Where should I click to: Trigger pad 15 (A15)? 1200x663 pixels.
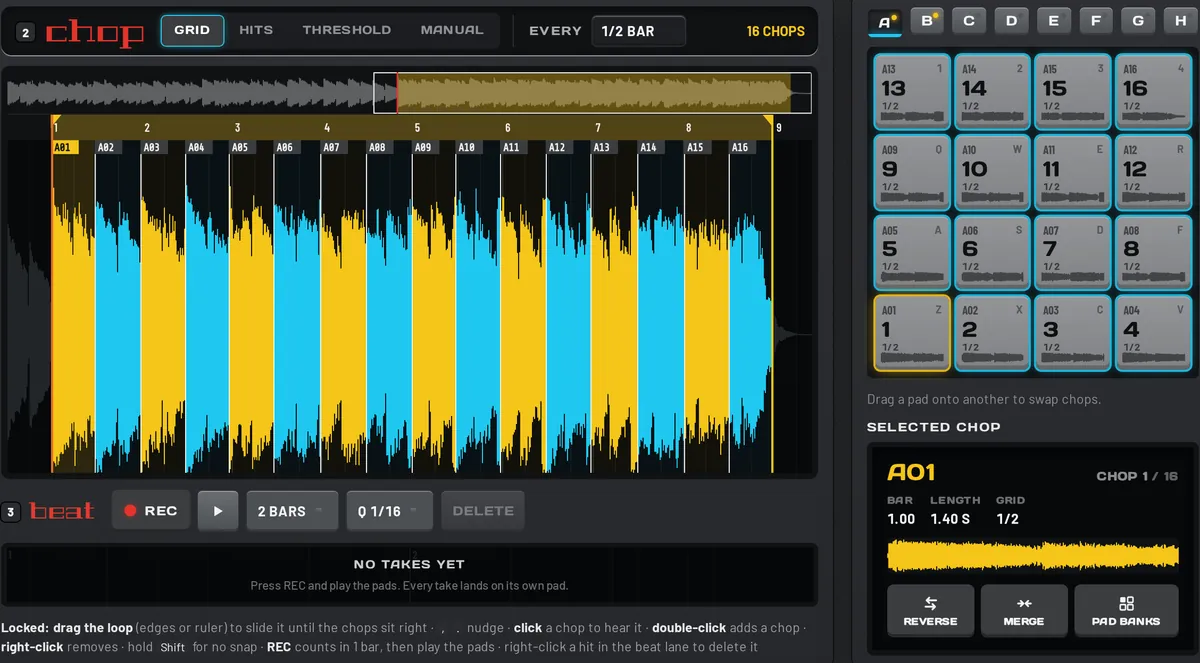point(1072,92)
